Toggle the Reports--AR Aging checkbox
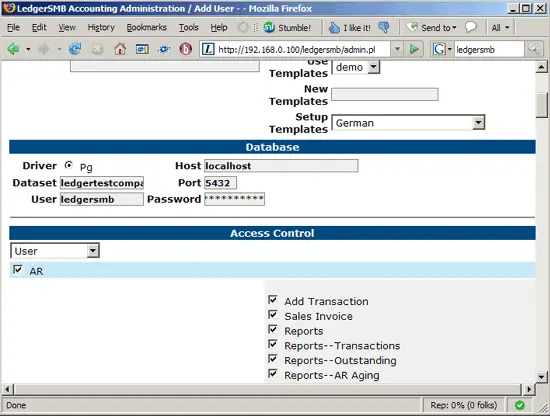Screen dimensions: 550x416 (x=273, y=374)
